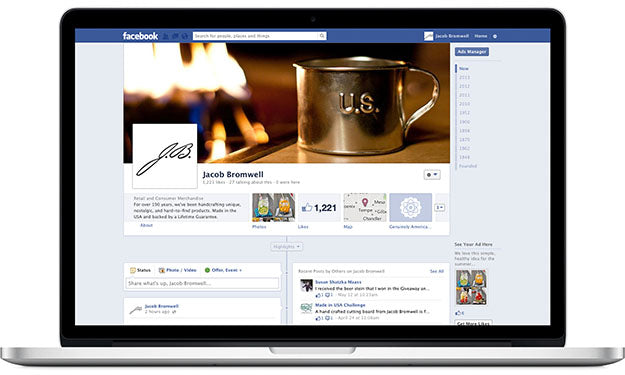This screenshot has width=625, height=375.
Task: Open Made in USA Challenge link
Action: point(340,305)
